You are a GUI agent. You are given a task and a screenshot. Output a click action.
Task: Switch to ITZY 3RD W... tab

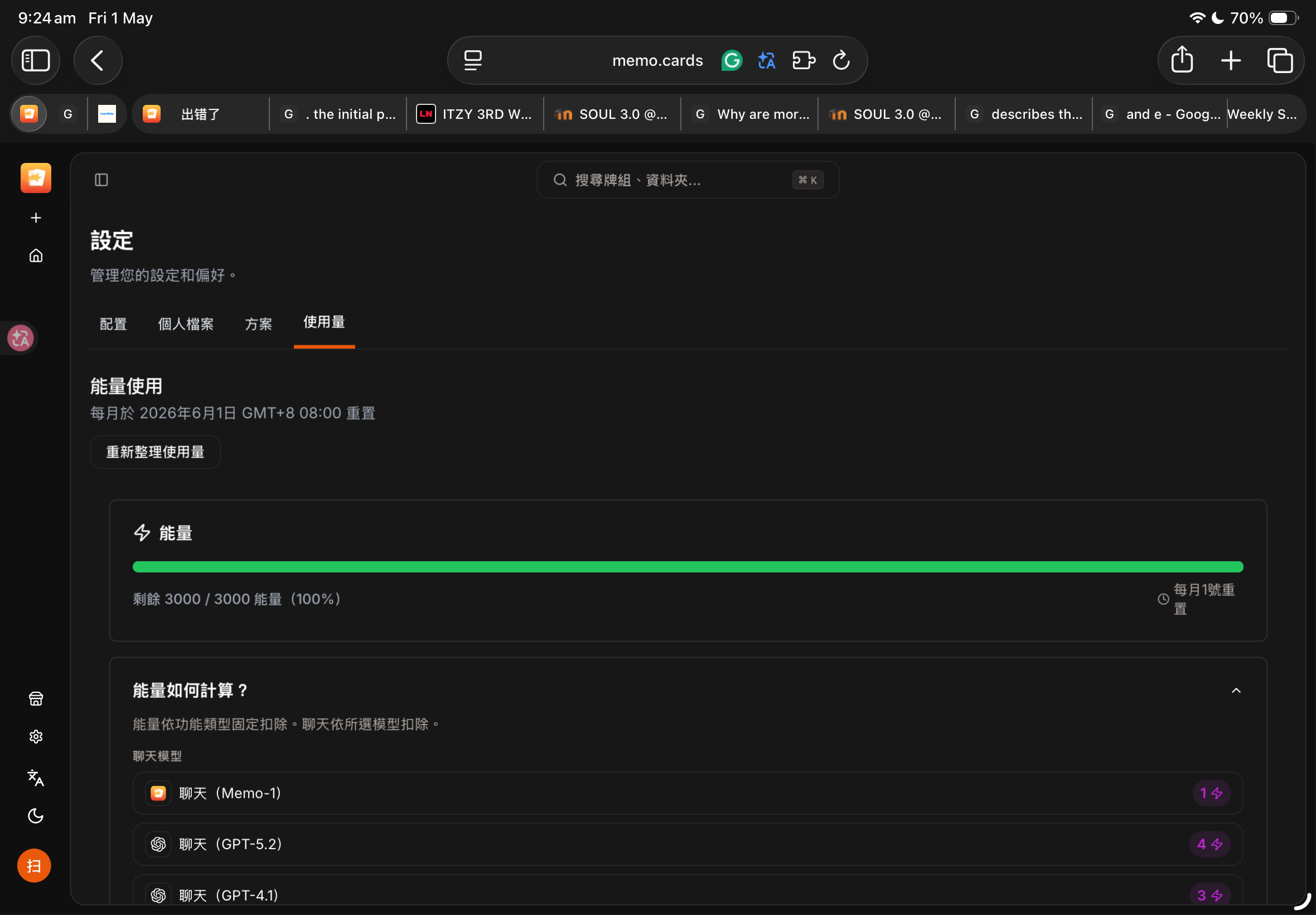475,113
